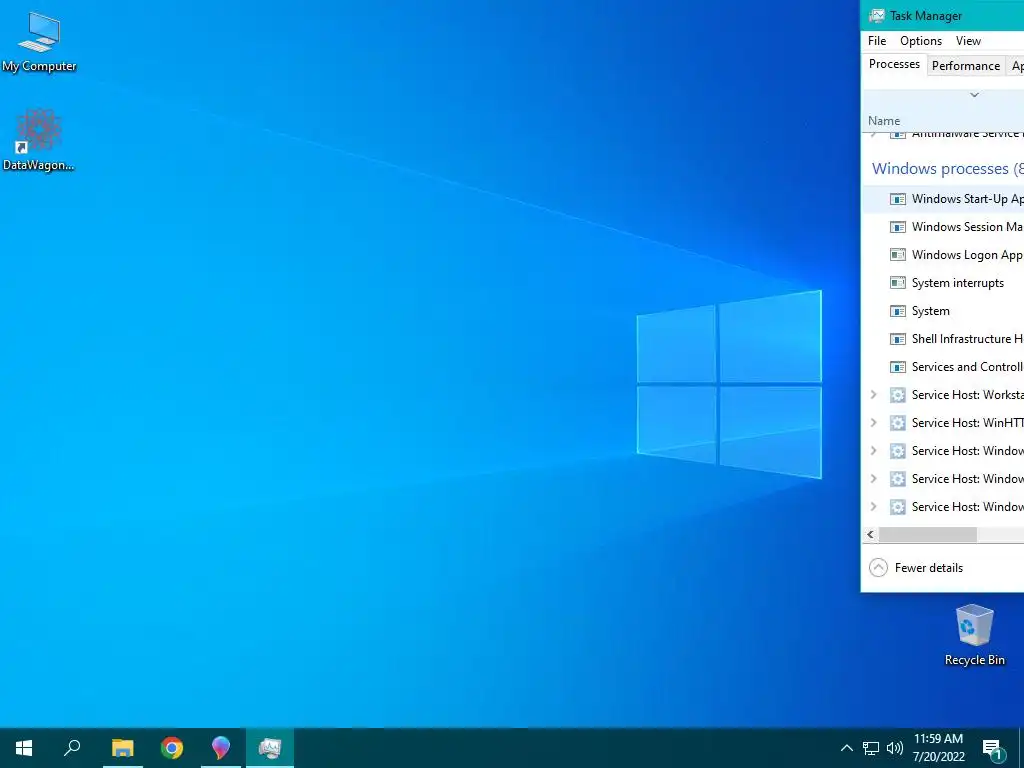Image resolution: width=1024 pixels, height=768 pixels.
Task: Click the horizontal scrollbar left arrow
Action: pyautogui.click(x=870, y=534)
